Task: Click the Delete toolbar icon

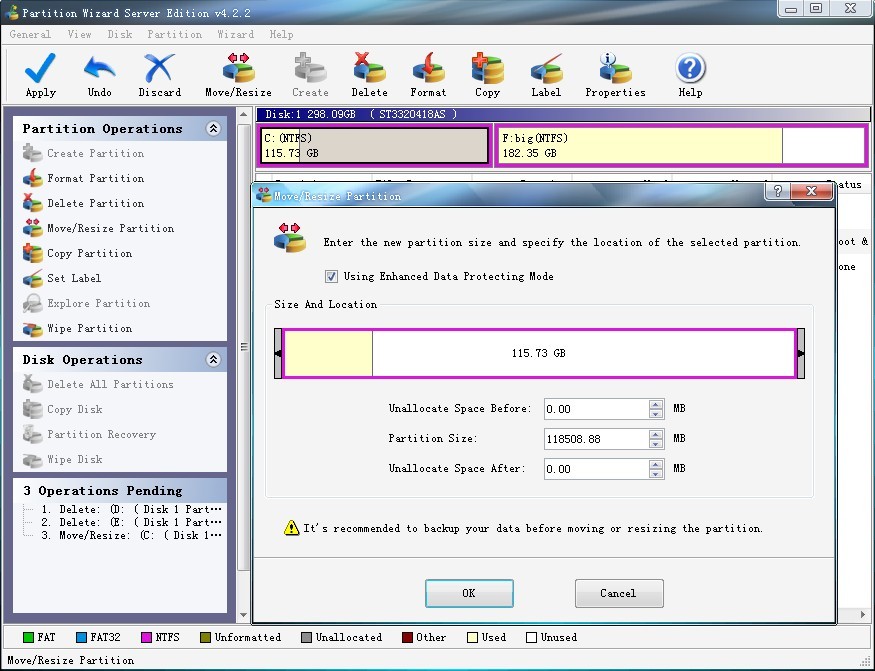Action: tap(369, 68)
